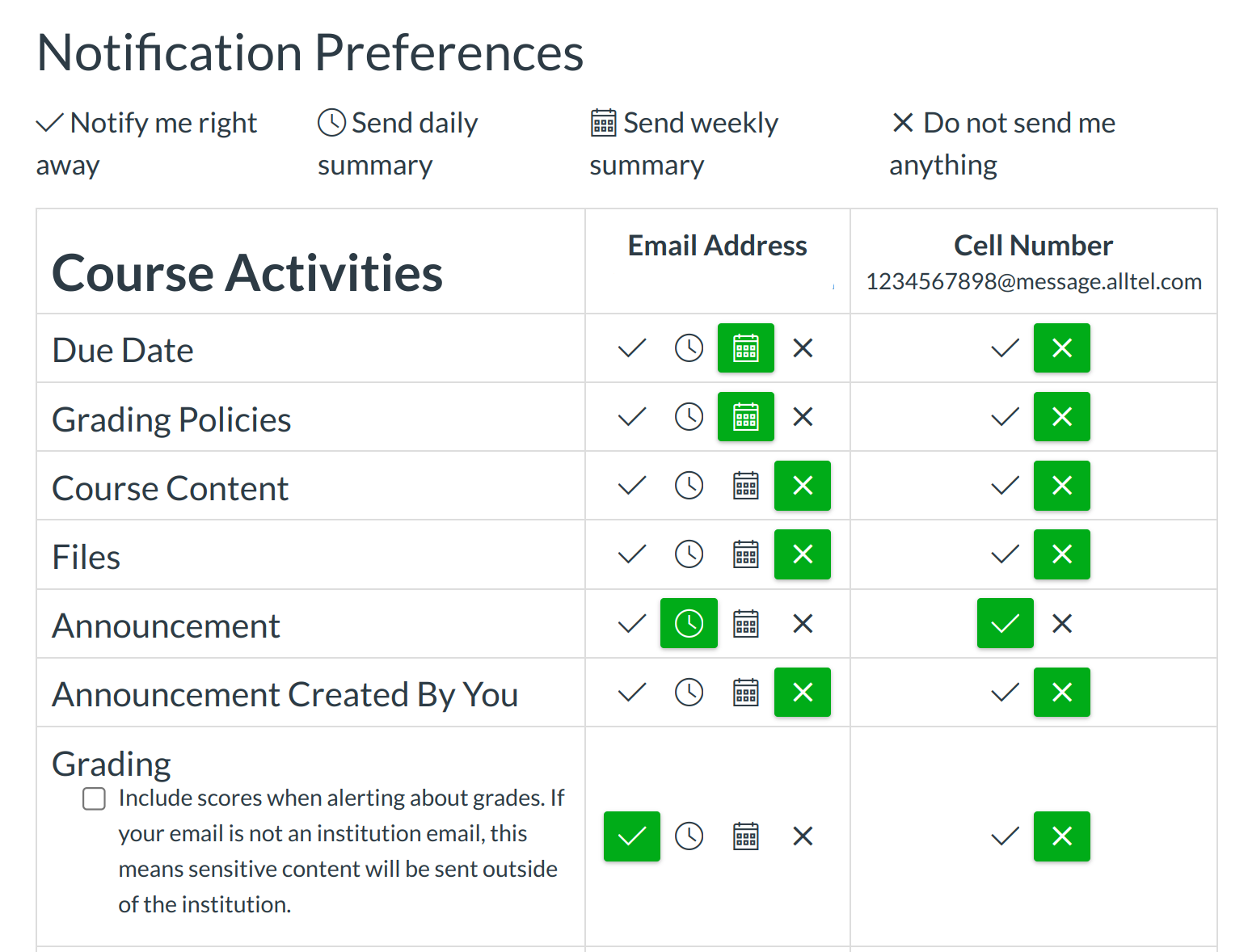Set Announcement email to weekly summary

pos(745,624)
